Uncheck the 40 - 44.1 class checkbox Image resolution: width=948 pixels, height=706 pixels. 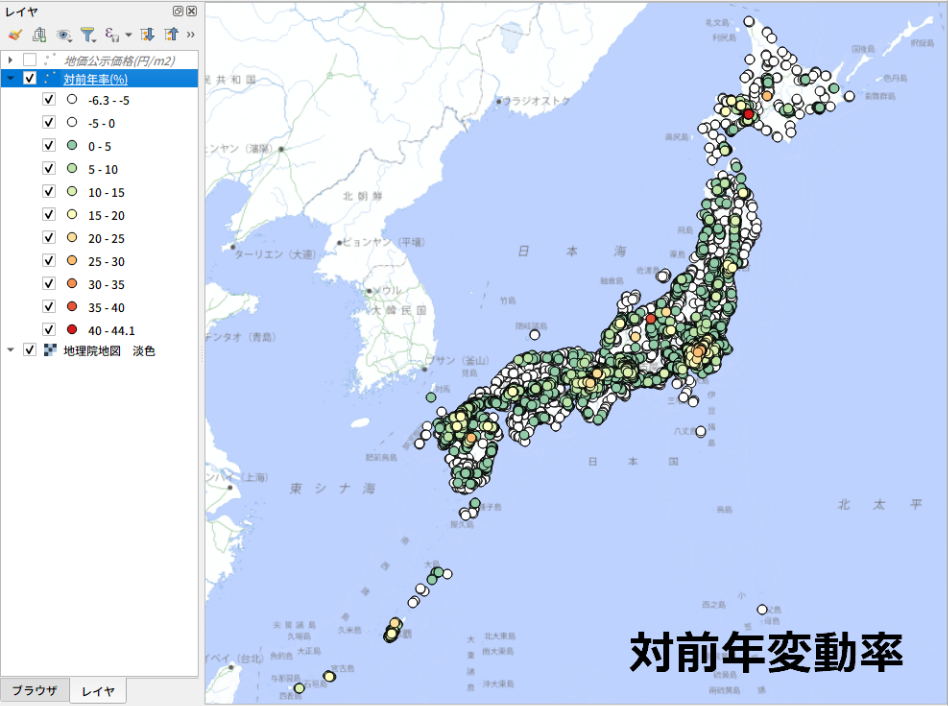pyautogui.click(x=49, y=330)
